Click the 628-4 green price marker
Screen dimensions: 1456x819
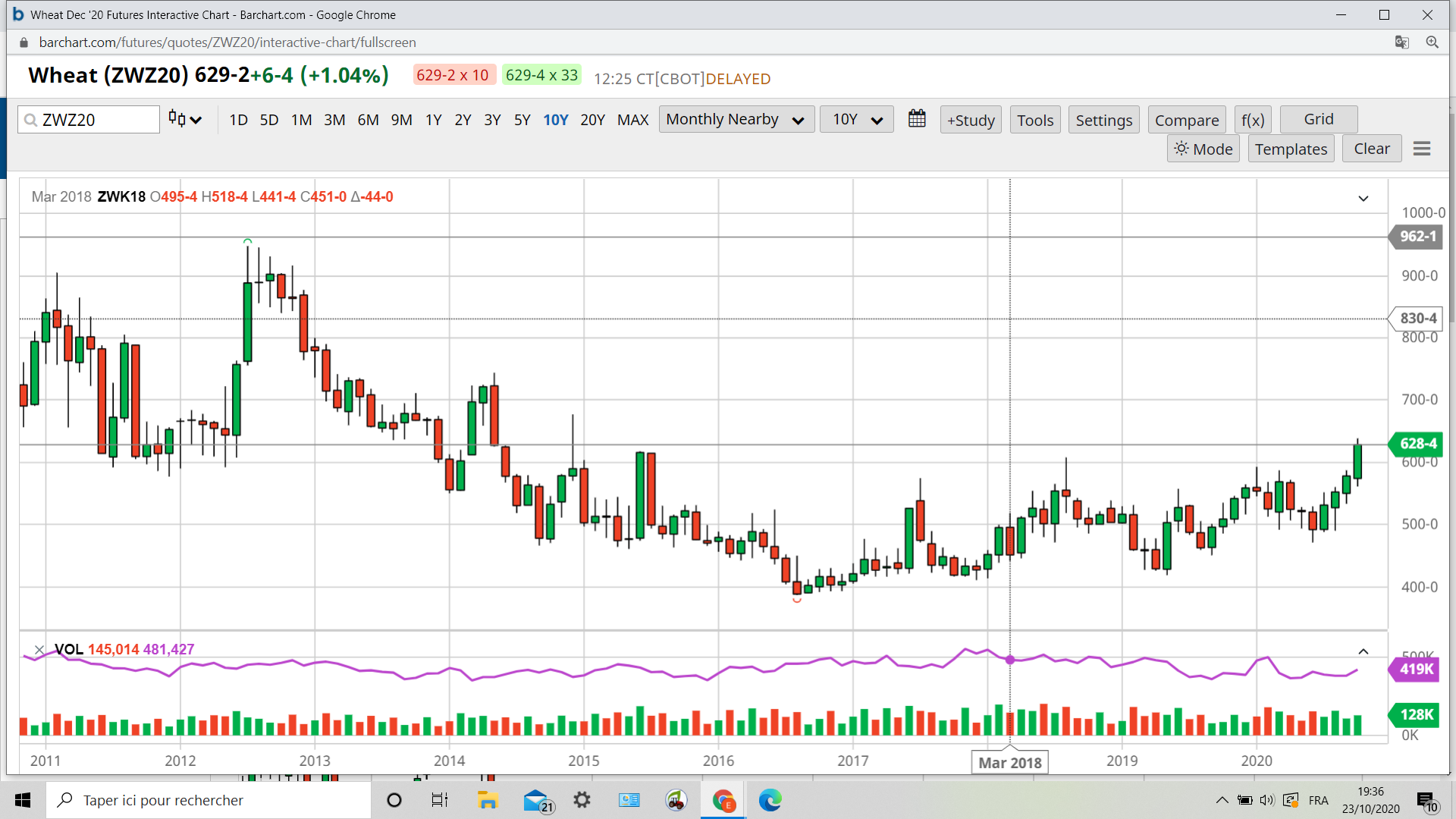pyautogui.click(x=1417, y=444)
